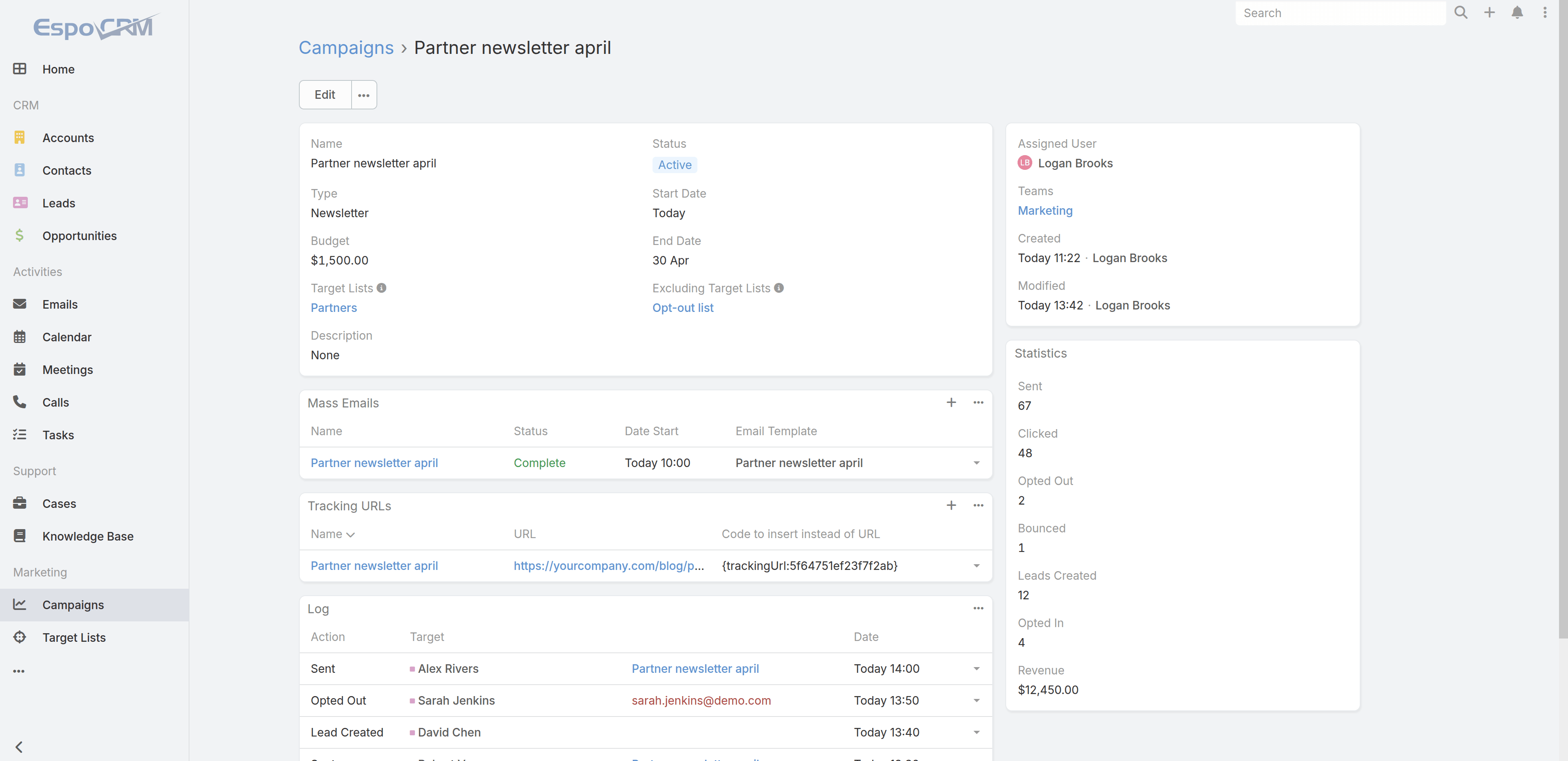This screenshot has height=761, width=1568.
Task: Open Mass Emails panel ellipsis menu
Action: pyautogui.click(x=978, y=403)
